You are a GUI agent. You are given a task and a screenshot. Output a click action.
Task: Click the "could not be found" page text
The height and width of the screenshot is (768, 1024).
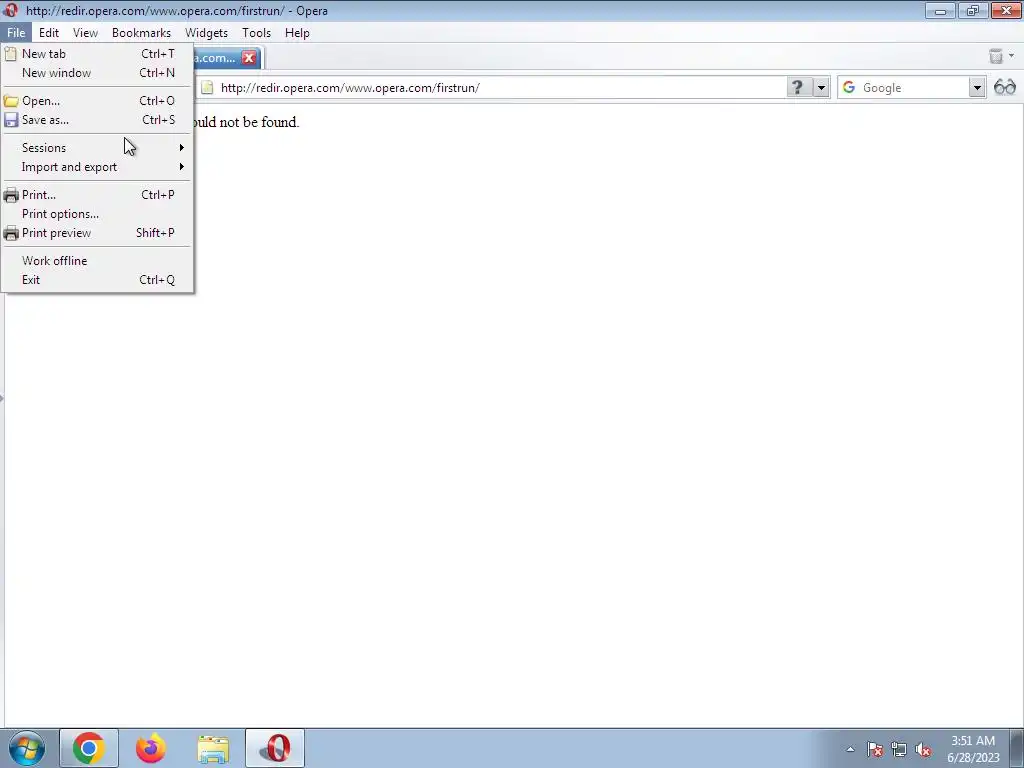pyautogui.click(x=246, y=122)
